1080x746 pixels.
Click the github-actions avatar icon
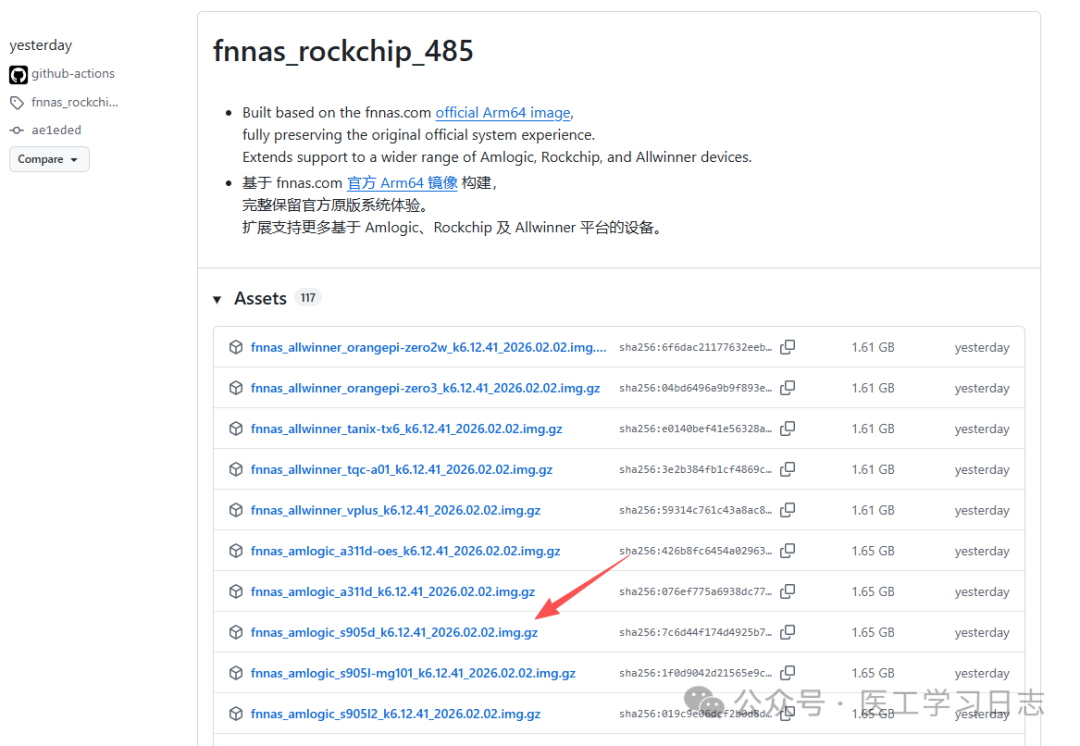point(18,74)
